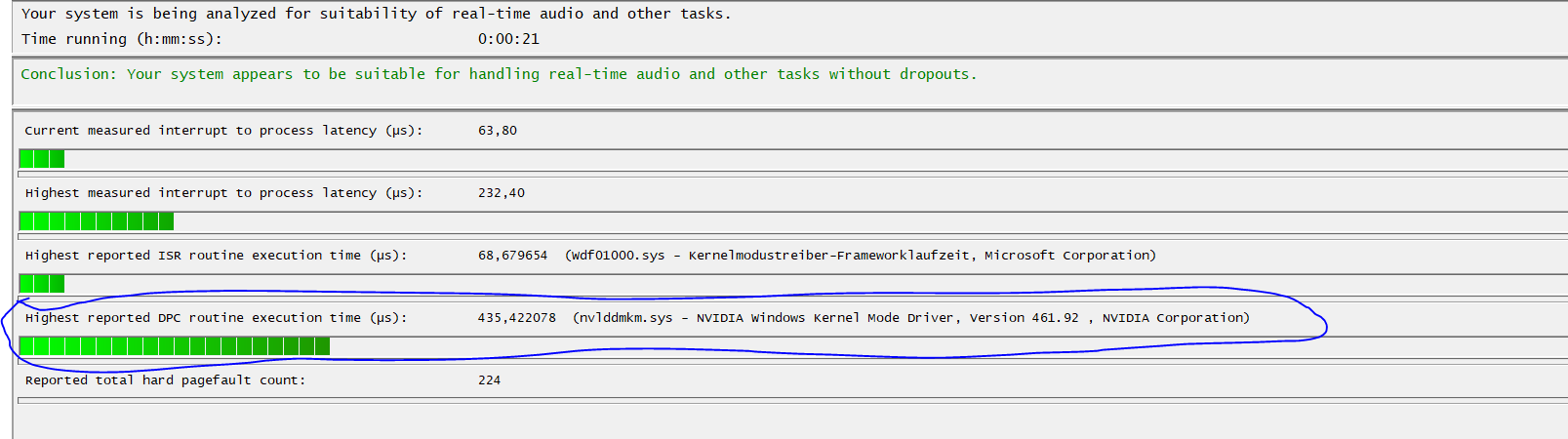The height and width of the screenshot is (439, 1568).
Task: Click the wdf01000.sys driver description
Action: (861, 256)
